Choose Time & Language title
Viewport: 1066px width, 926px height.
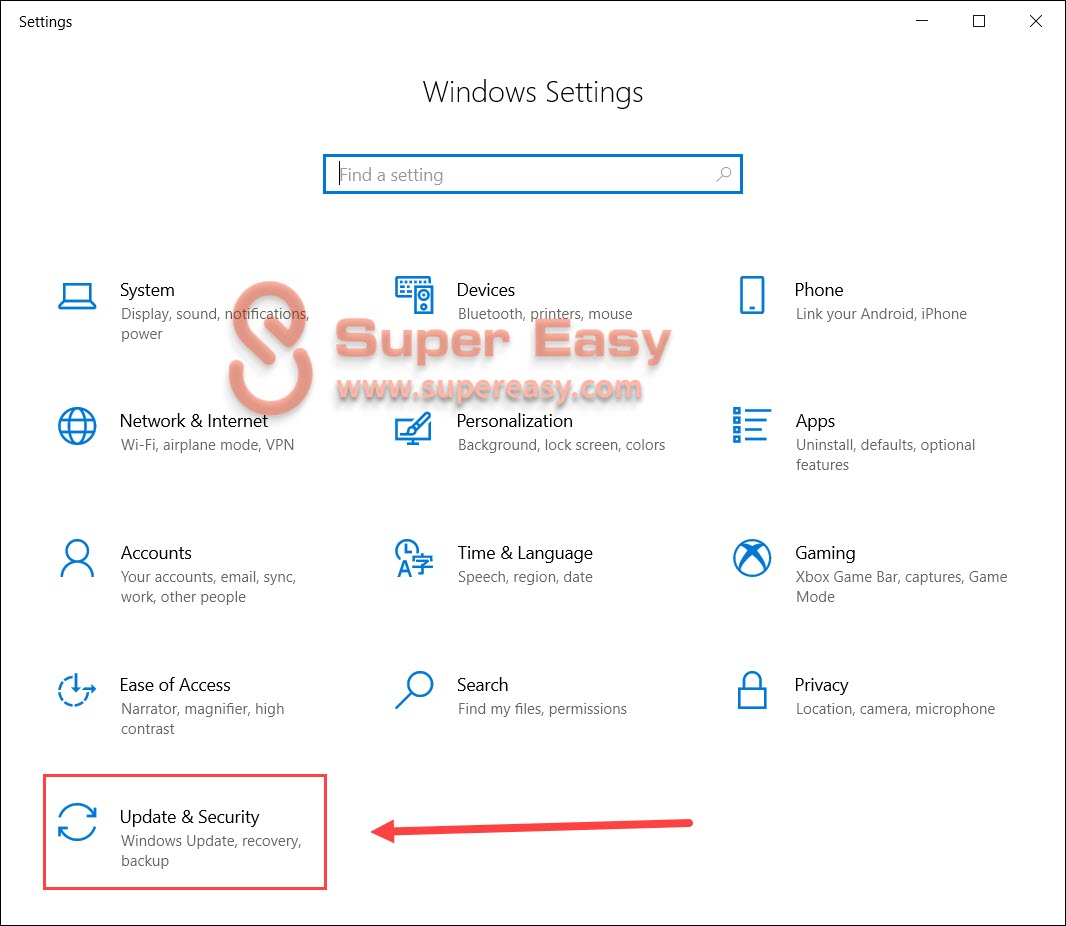(x=525, y=553)
